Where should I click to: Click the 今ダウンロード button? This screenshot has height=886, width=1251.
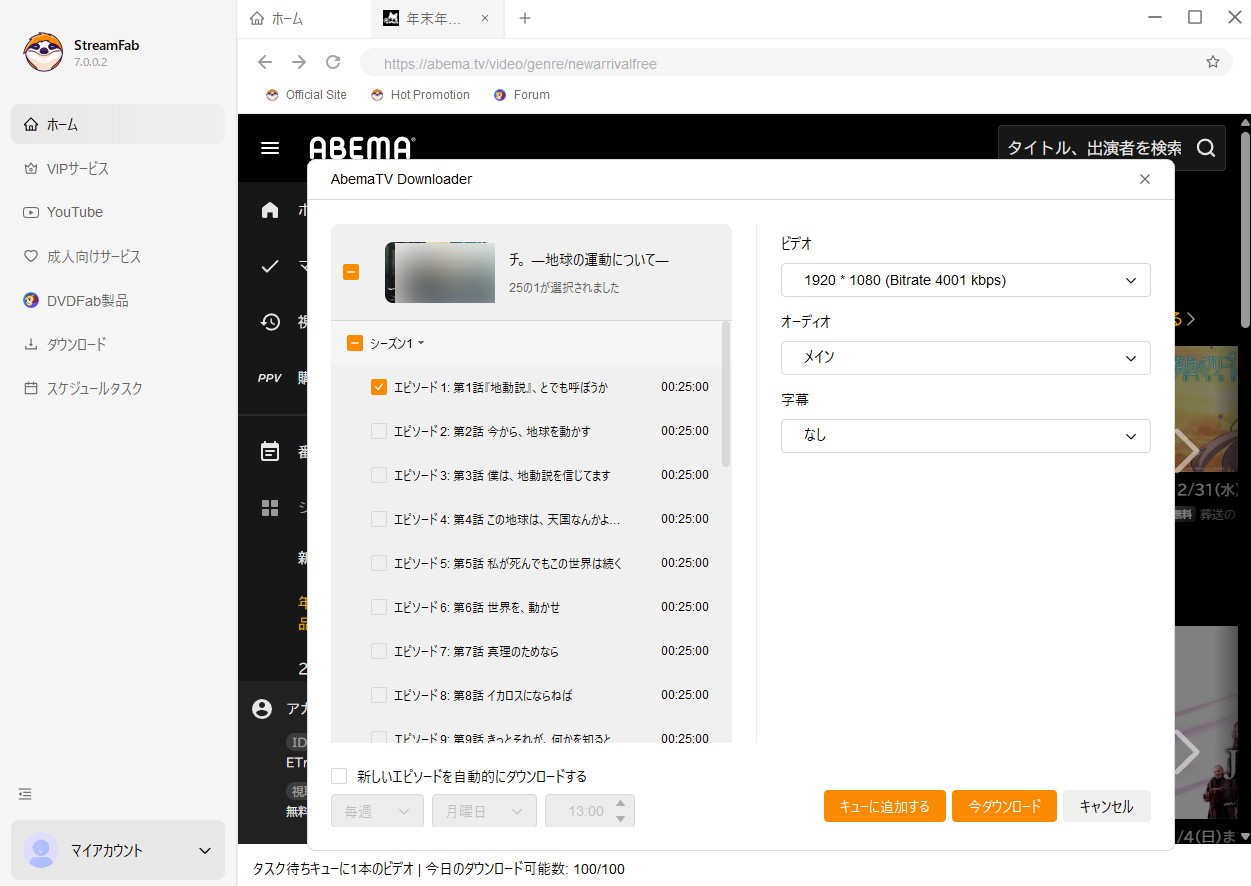(1004, 806)
